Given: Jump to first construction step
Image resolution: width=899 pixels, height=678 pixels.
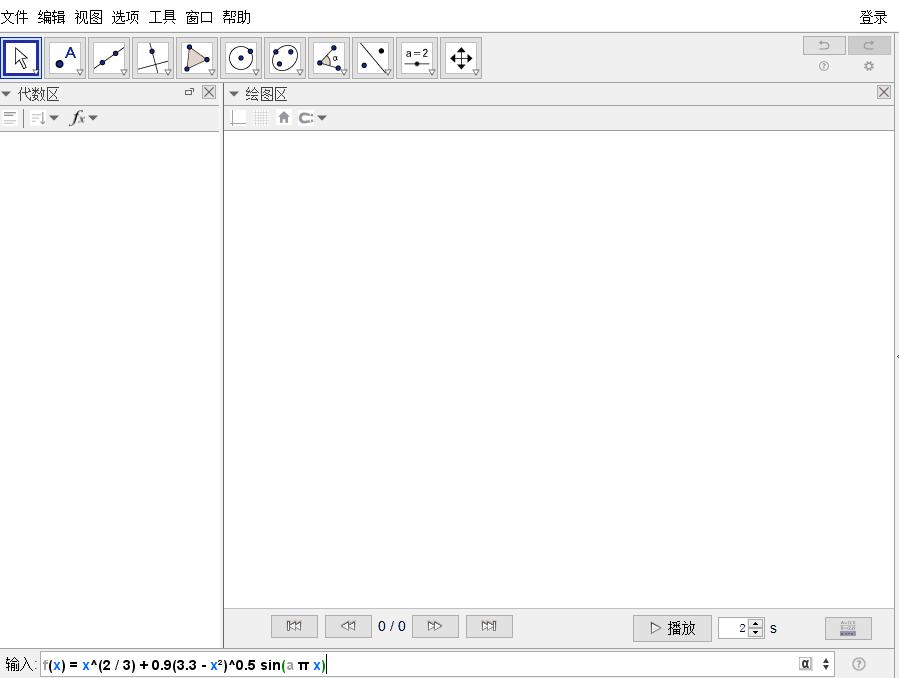Looking at the screenshot, I should (x=294, y=626).
